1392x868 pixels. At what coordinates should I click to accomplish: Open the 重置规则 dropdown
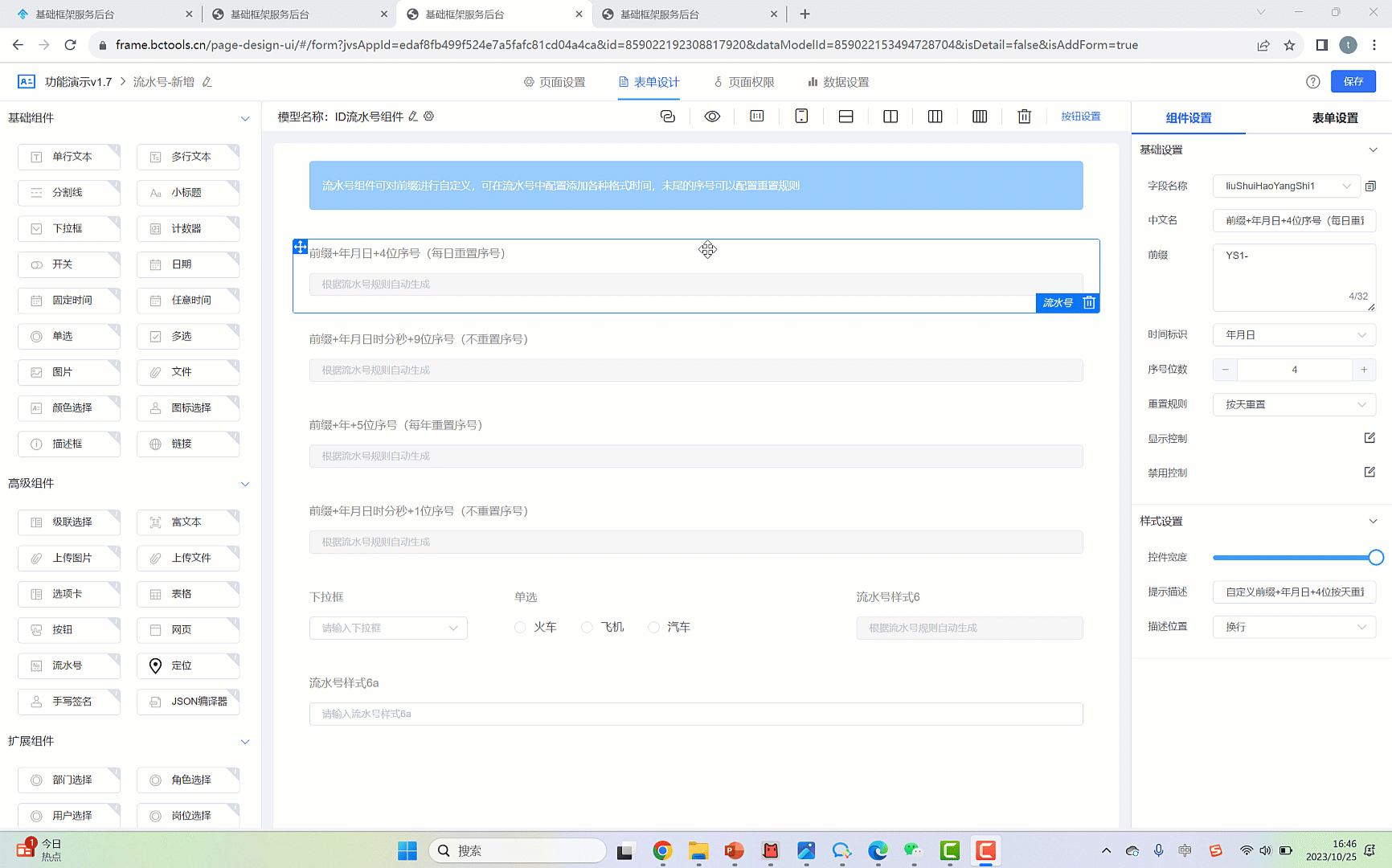[x=1294, y=404]
